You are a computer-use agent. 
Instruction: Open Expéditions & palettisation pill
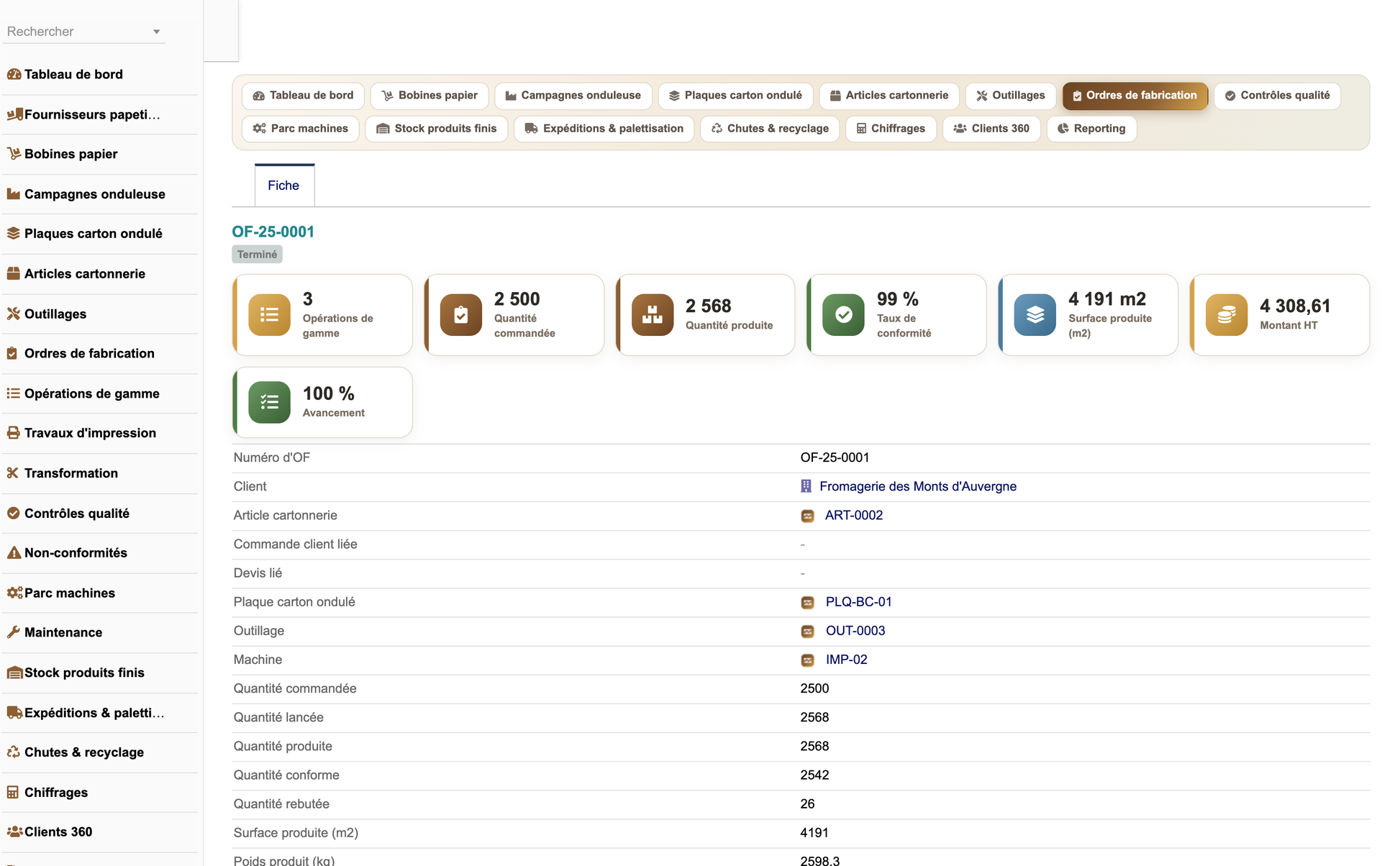(604, 129)
